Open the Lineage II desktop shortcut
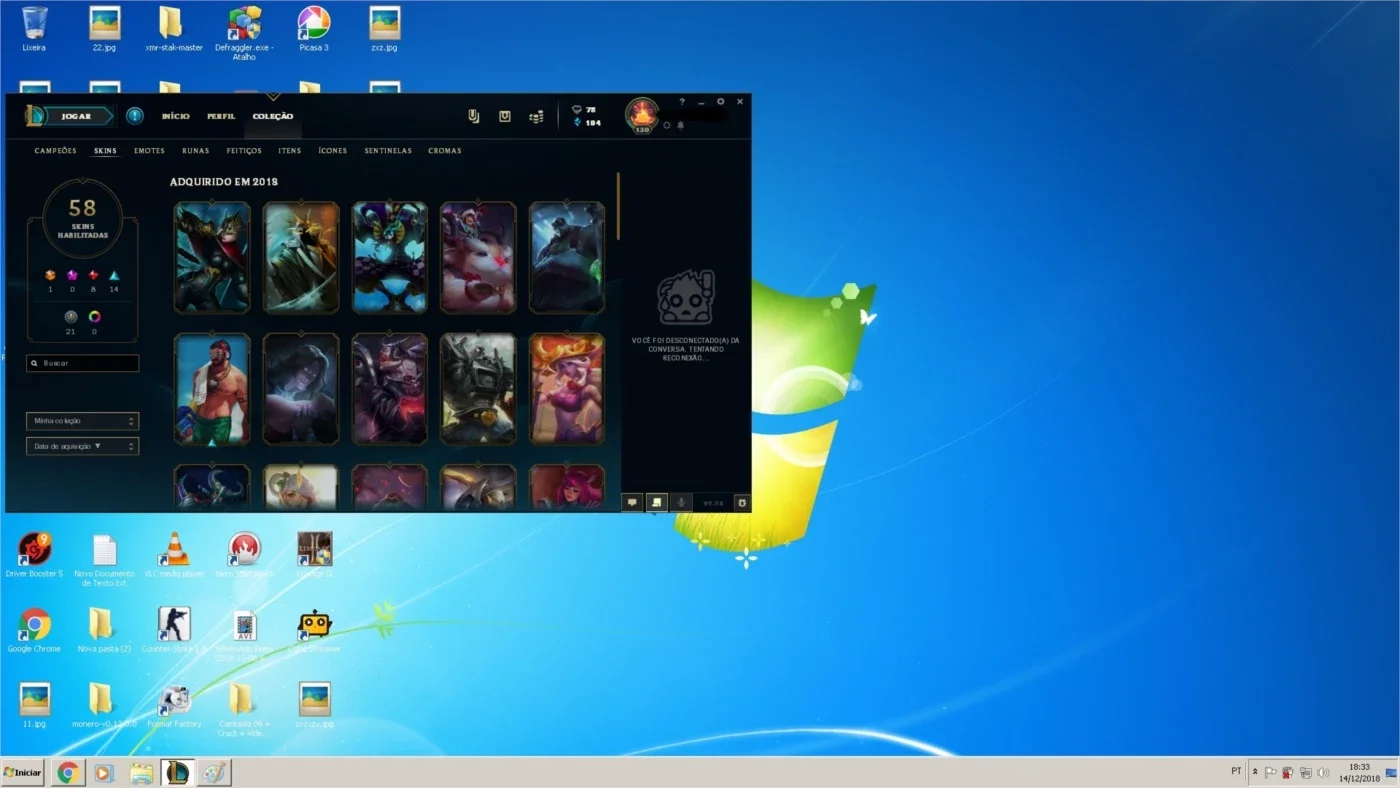The width and height of the screenshot is (1400, 788). tap(314, 555)
